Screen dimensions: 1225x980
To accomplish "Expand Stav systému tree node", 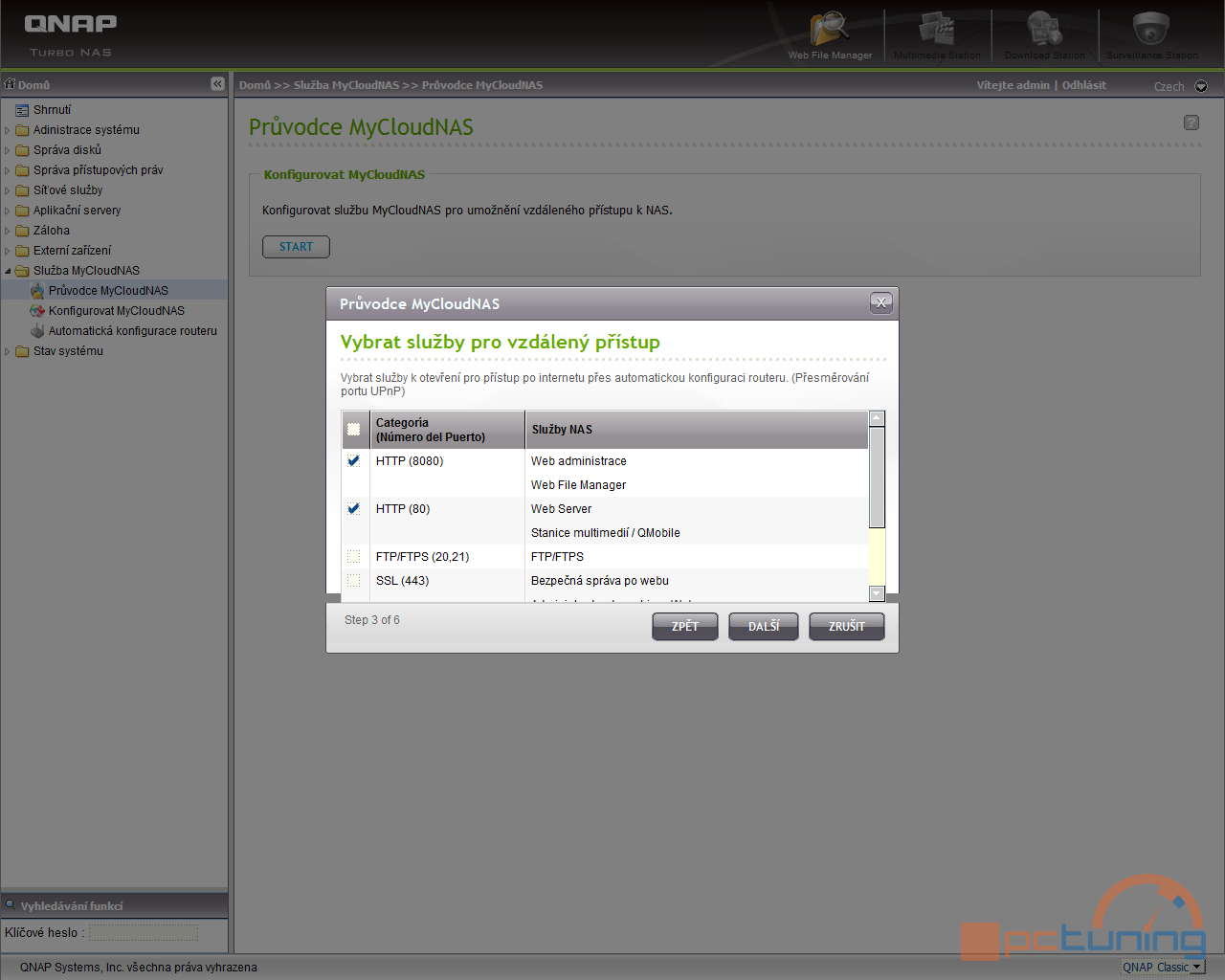I will [8, 351].
